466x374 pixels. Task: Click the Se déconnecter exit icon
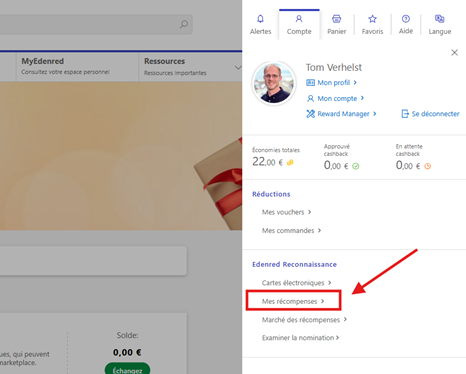(405, 114)
